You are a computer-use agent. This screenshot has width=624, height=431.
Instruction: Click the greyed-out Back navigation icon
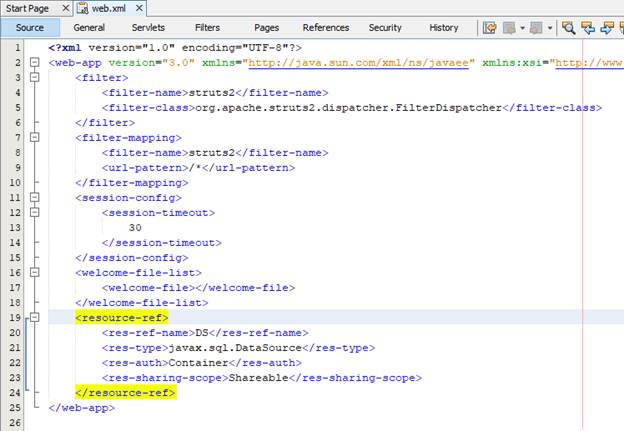click(x=509, y=27)
